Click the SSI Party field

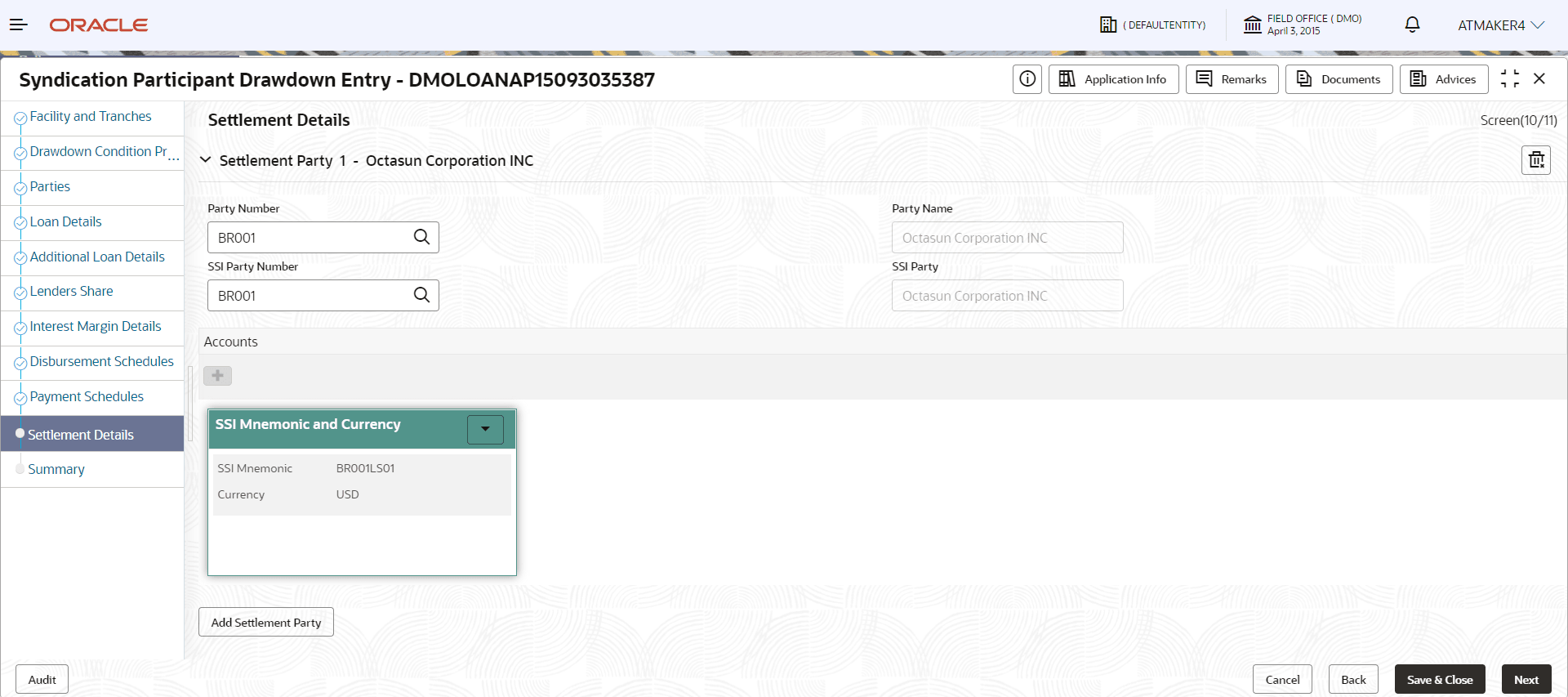pyautogui.click(x=1008, y=296)
